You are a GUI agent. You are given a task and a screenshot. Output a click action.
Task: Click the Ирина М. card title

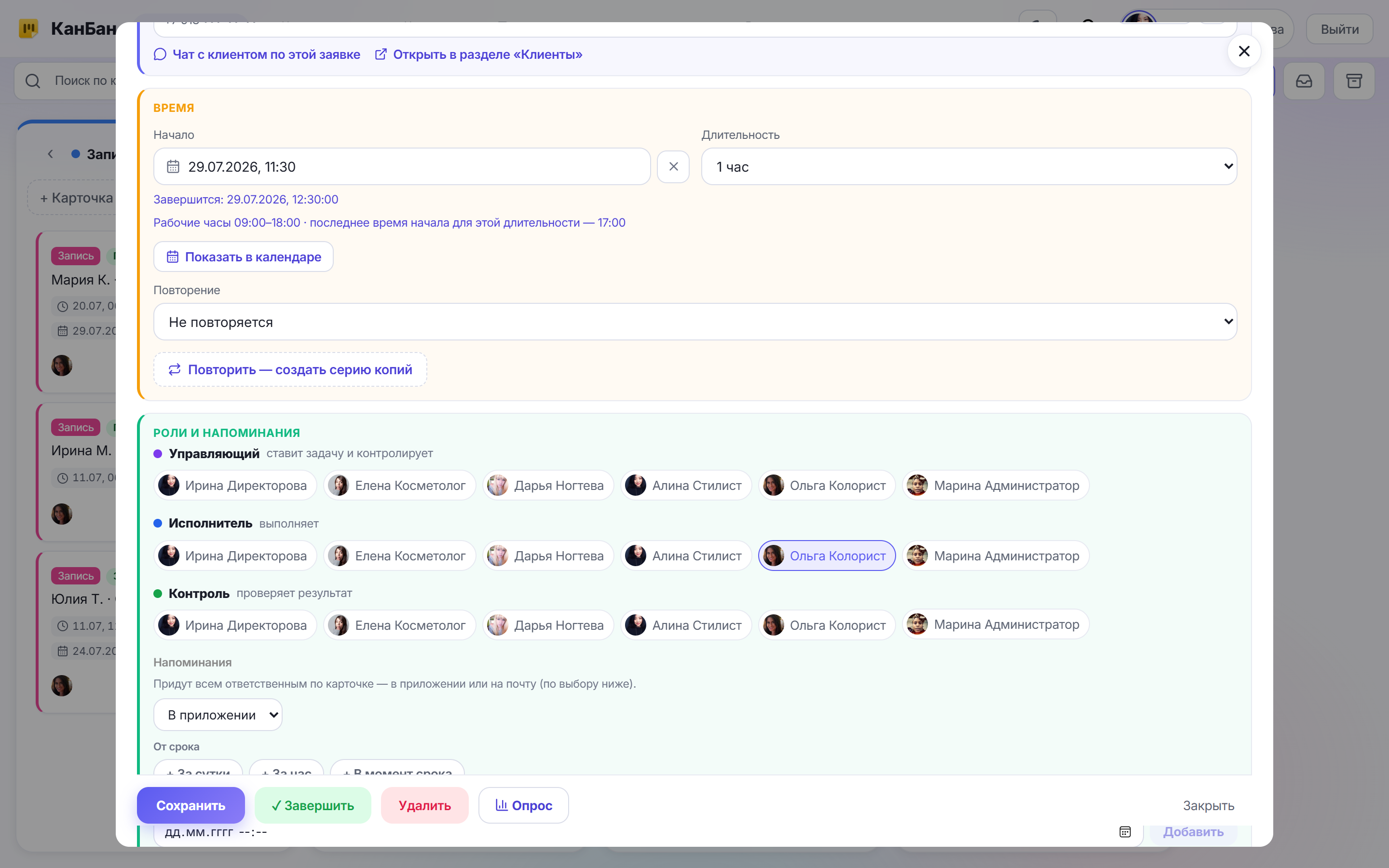click(x=82, y=451)
